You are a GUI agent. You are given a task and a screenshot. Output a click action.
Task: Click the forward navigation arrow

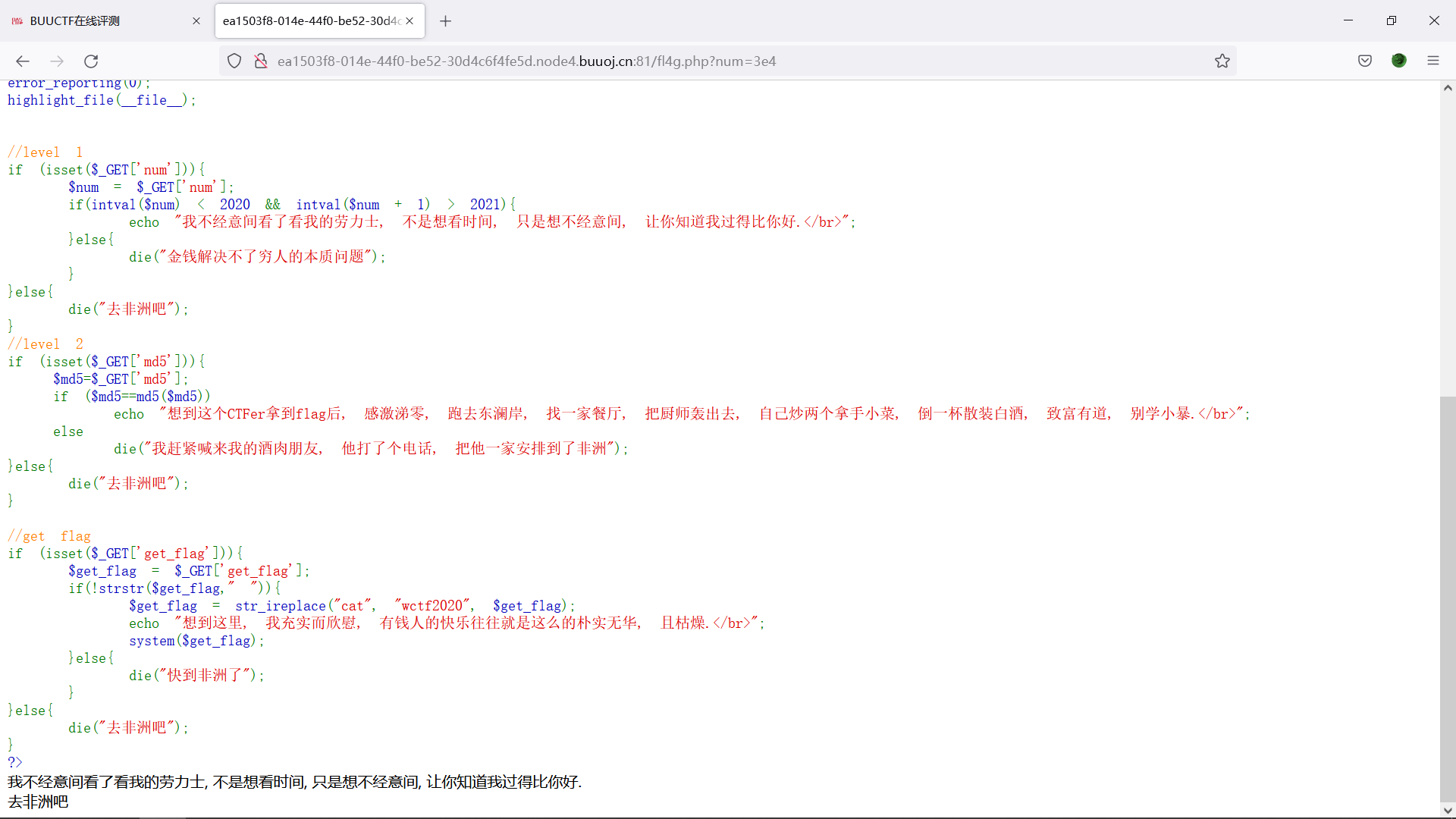click(57, 61)
